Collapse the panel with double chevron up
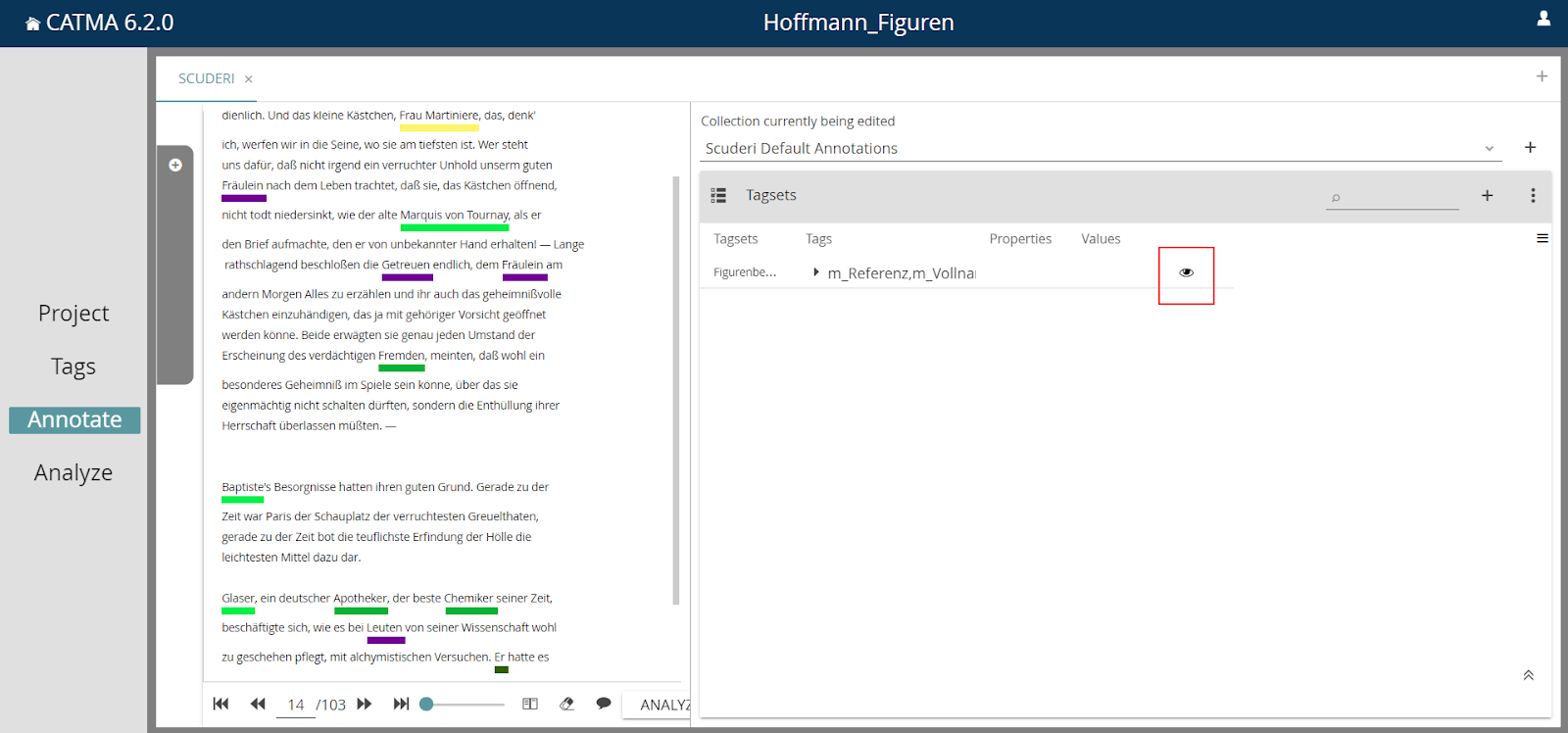 [1529, 675]
